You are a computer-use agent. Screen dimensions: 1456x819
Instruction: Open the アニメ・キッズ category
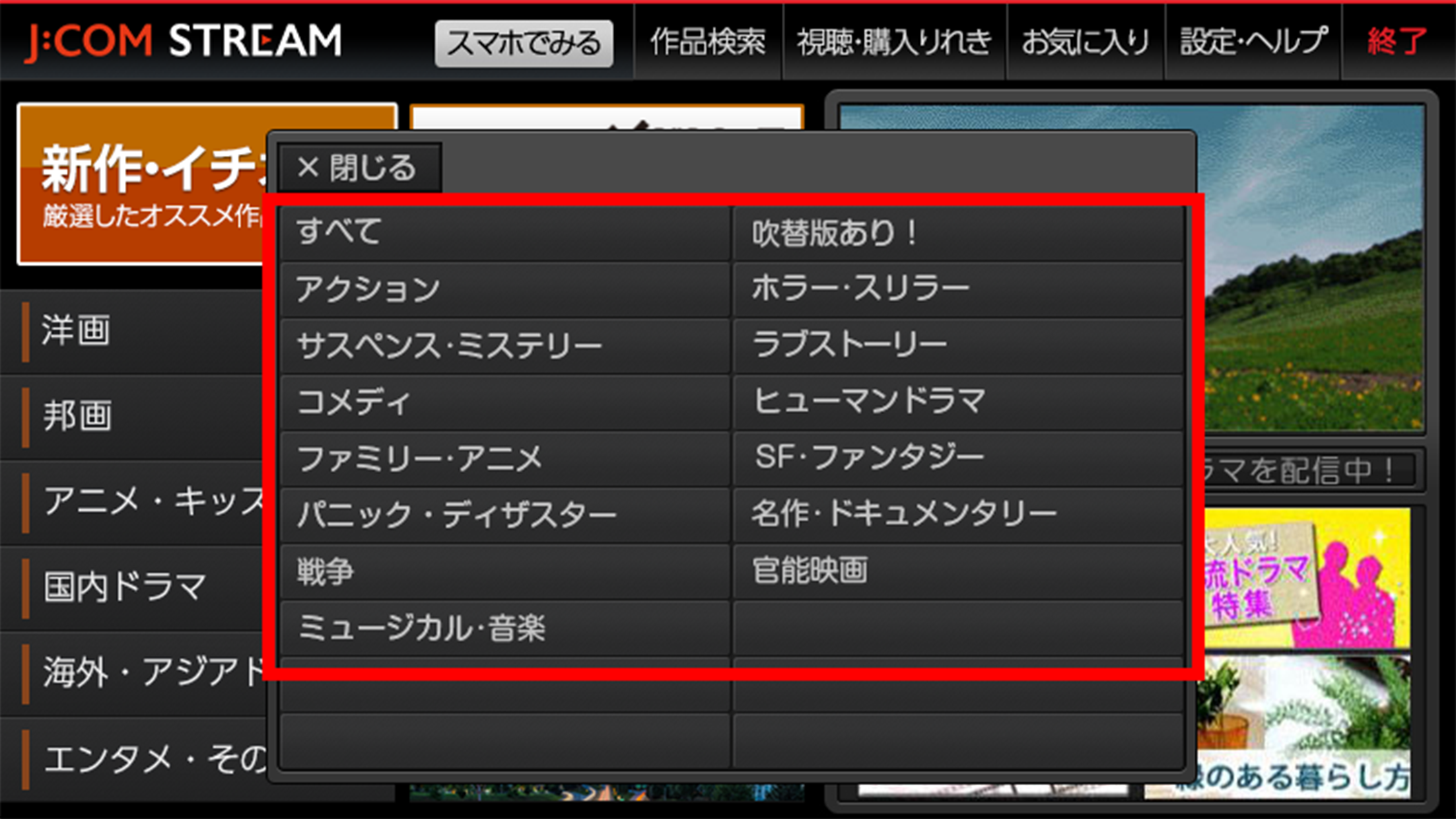coord(132,502)
